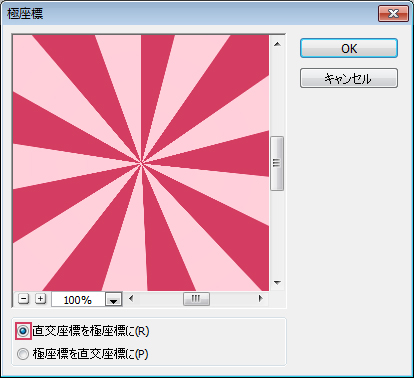This screenshot has width=414, height=378.
Task: Zoom out preview with minus icon
Action: (23, 299)
